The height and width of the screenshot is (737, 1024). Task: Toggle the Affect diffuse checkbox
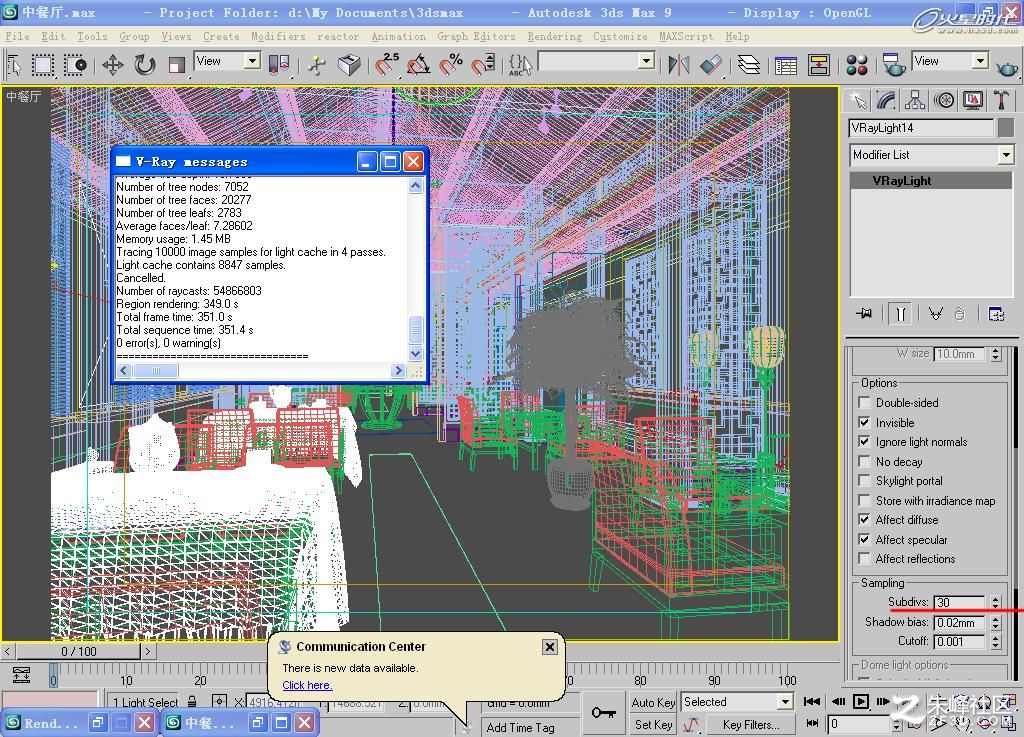coord(864,520)
